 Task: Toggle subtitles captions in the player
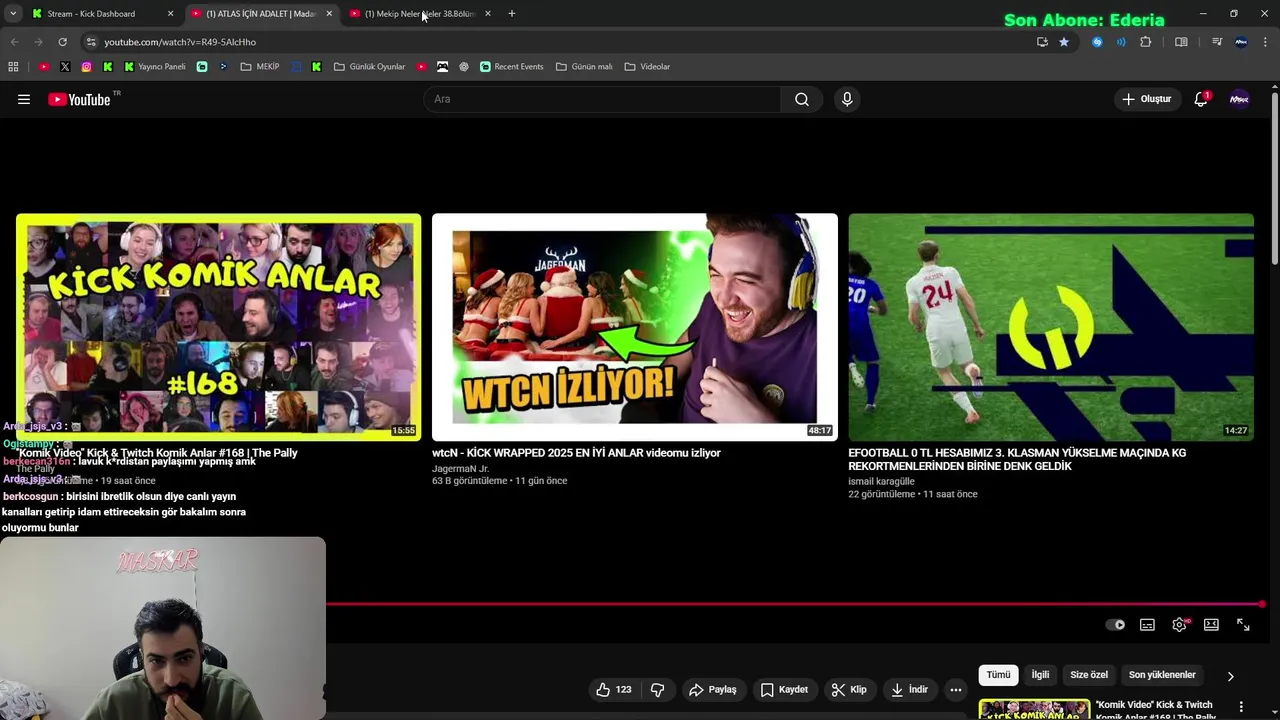pyautogui.click(x=1147, y=624)
